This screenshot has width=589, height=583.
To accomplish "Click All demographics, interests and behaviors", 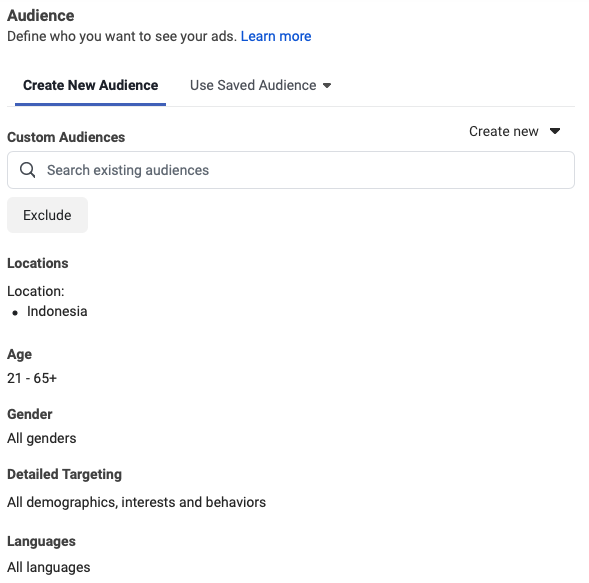I will click(136, 502).
